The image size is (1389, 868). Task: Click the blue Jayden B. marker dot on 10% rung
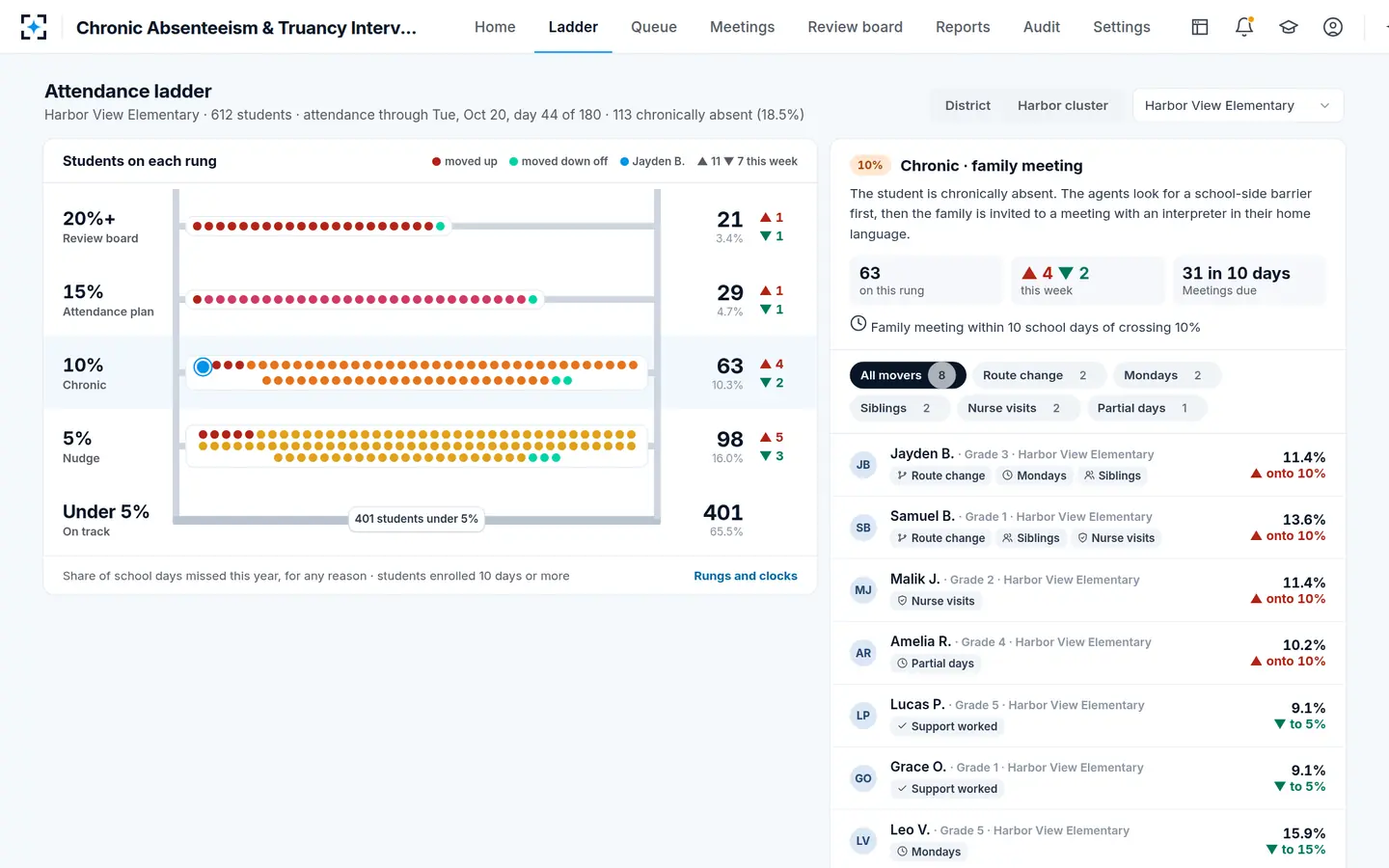tap(203, 366)
